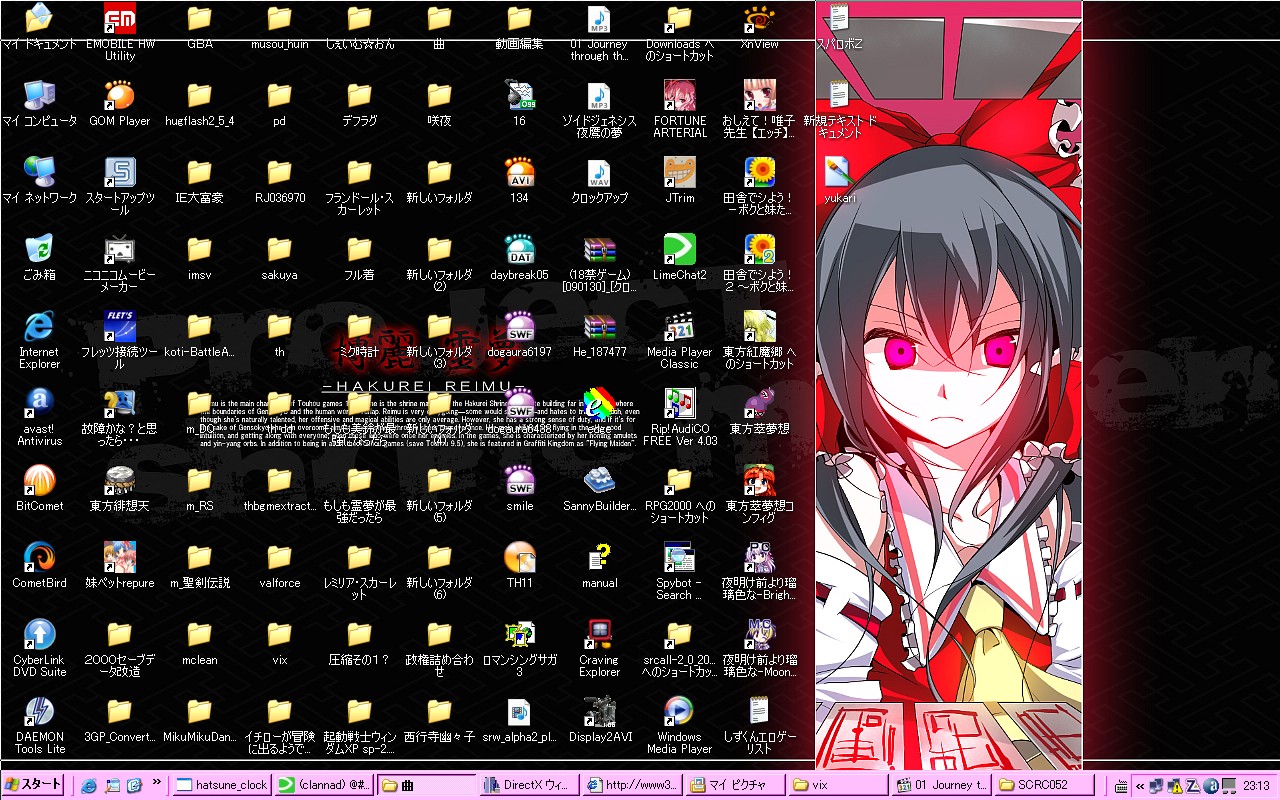Open the クロックアップ WAV file

[x=600, y=172]
